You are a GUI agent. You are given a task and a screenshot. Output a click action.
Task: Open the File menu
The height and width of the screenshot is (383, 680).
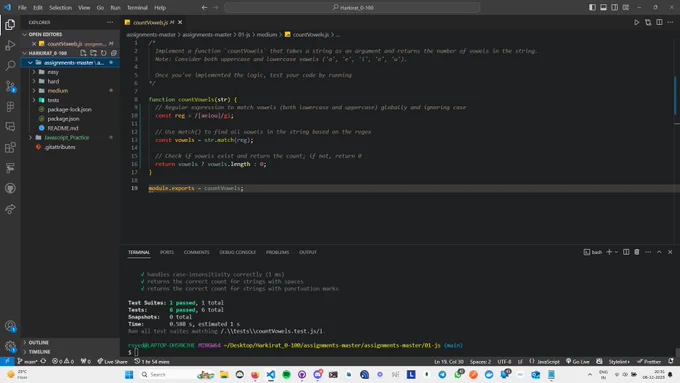(22, 7)
